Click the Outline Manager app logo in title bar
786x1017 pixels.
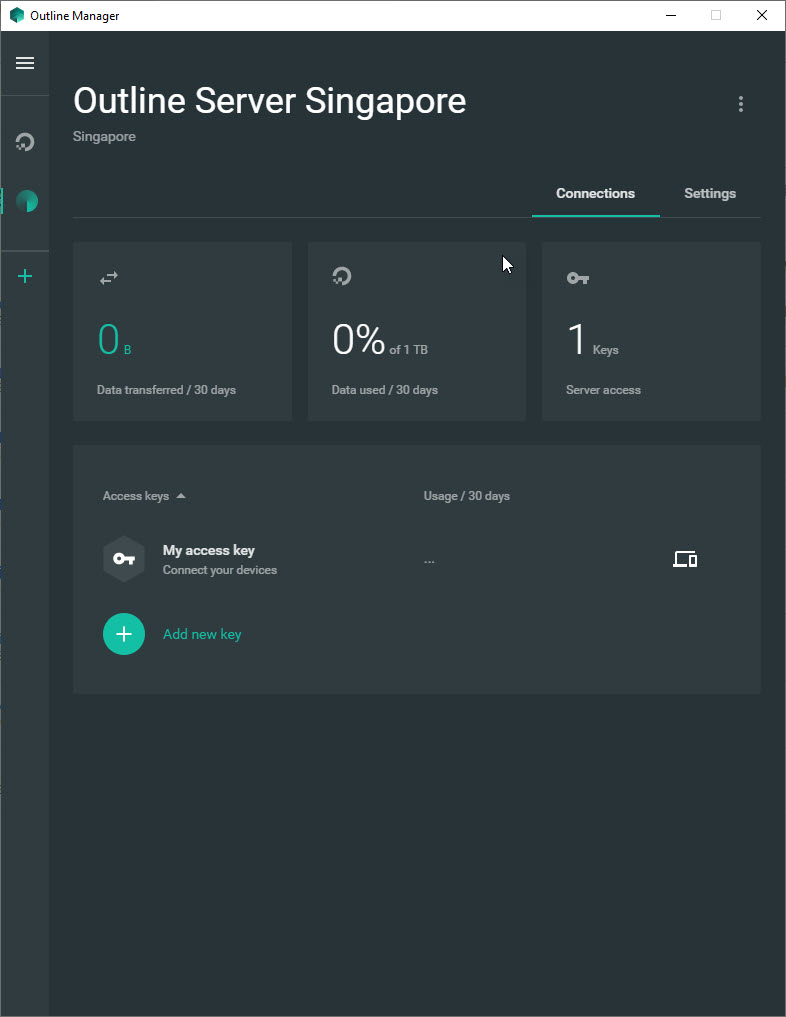coord(17,16)
